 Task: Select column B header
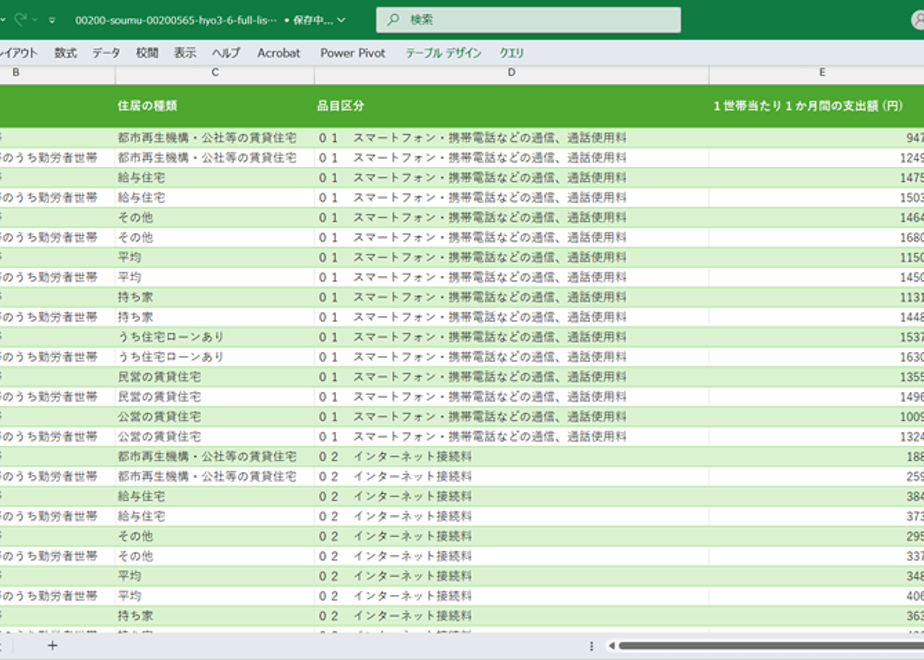pyautogui.click(x=57, y=72)
